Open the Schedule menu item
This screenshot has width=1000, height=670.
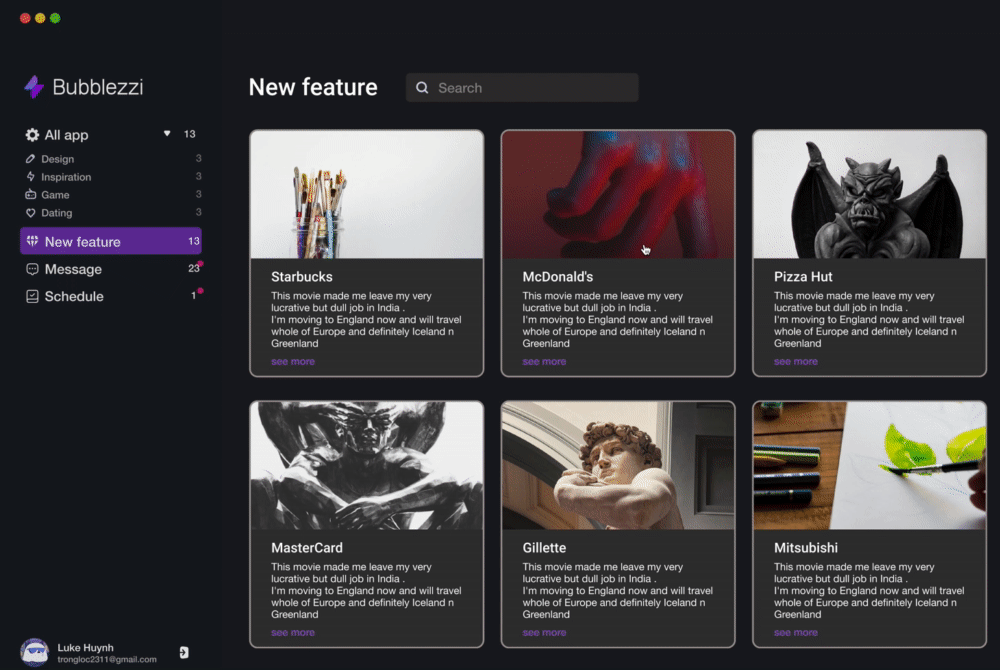(74, 296)
